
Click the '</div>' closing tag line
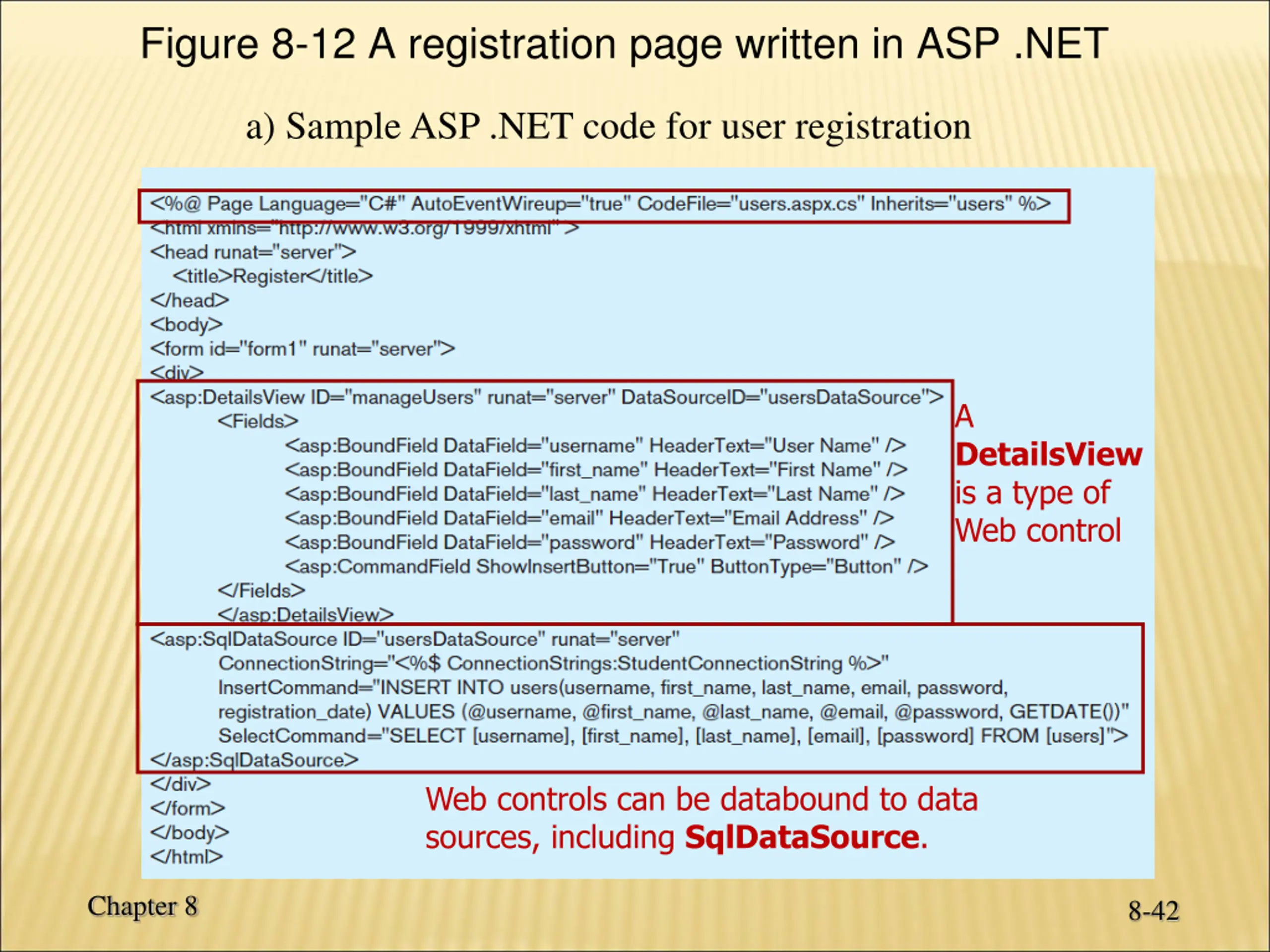click(180, 784)
